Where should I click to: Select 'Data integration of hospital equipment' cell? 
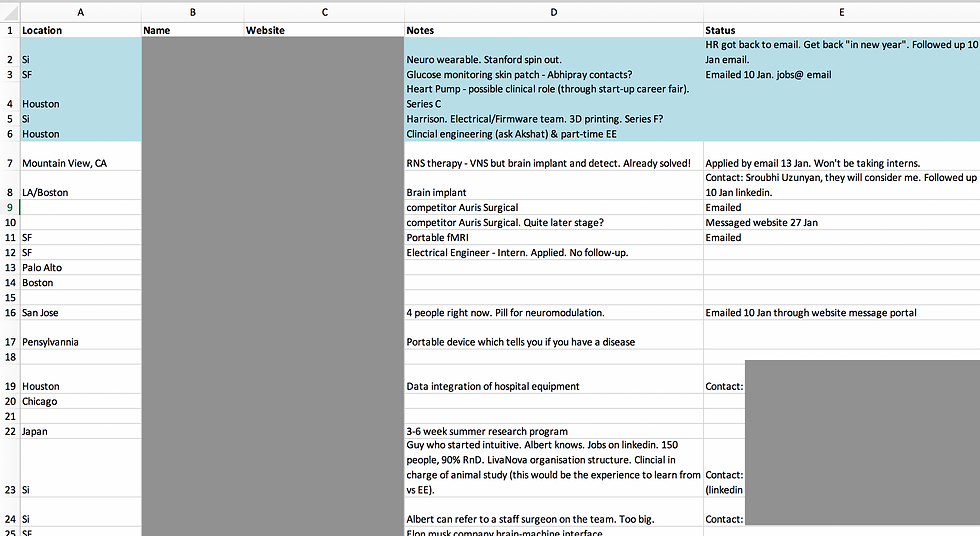[x=554, y=379]
